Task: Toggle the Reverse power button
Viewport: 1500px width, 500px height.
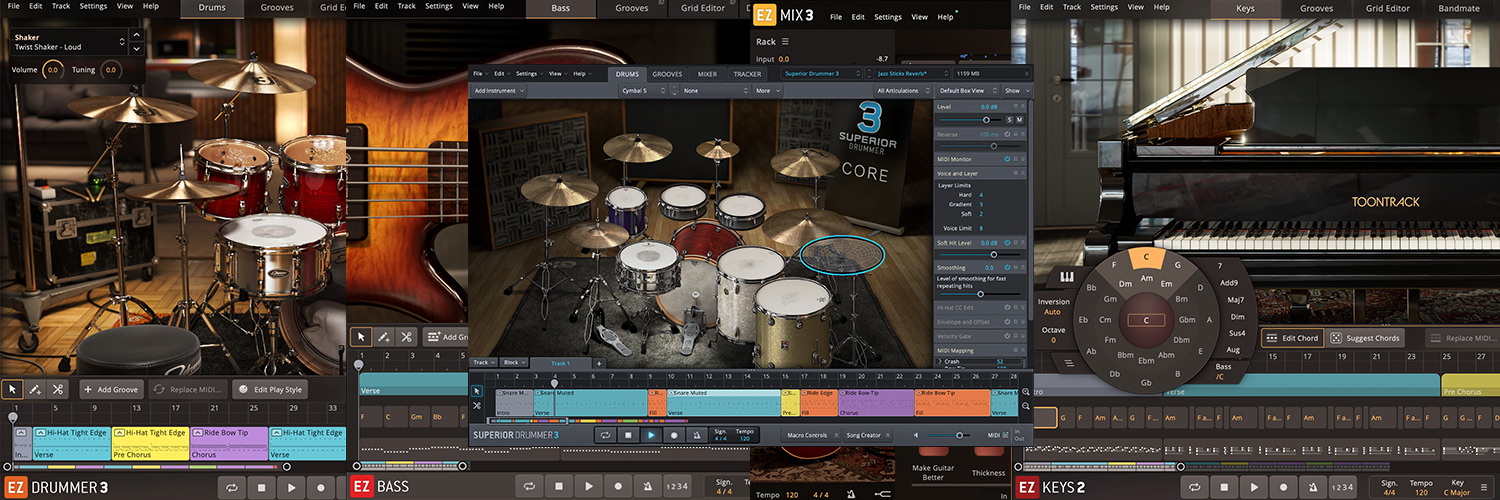Action: 1007,133
